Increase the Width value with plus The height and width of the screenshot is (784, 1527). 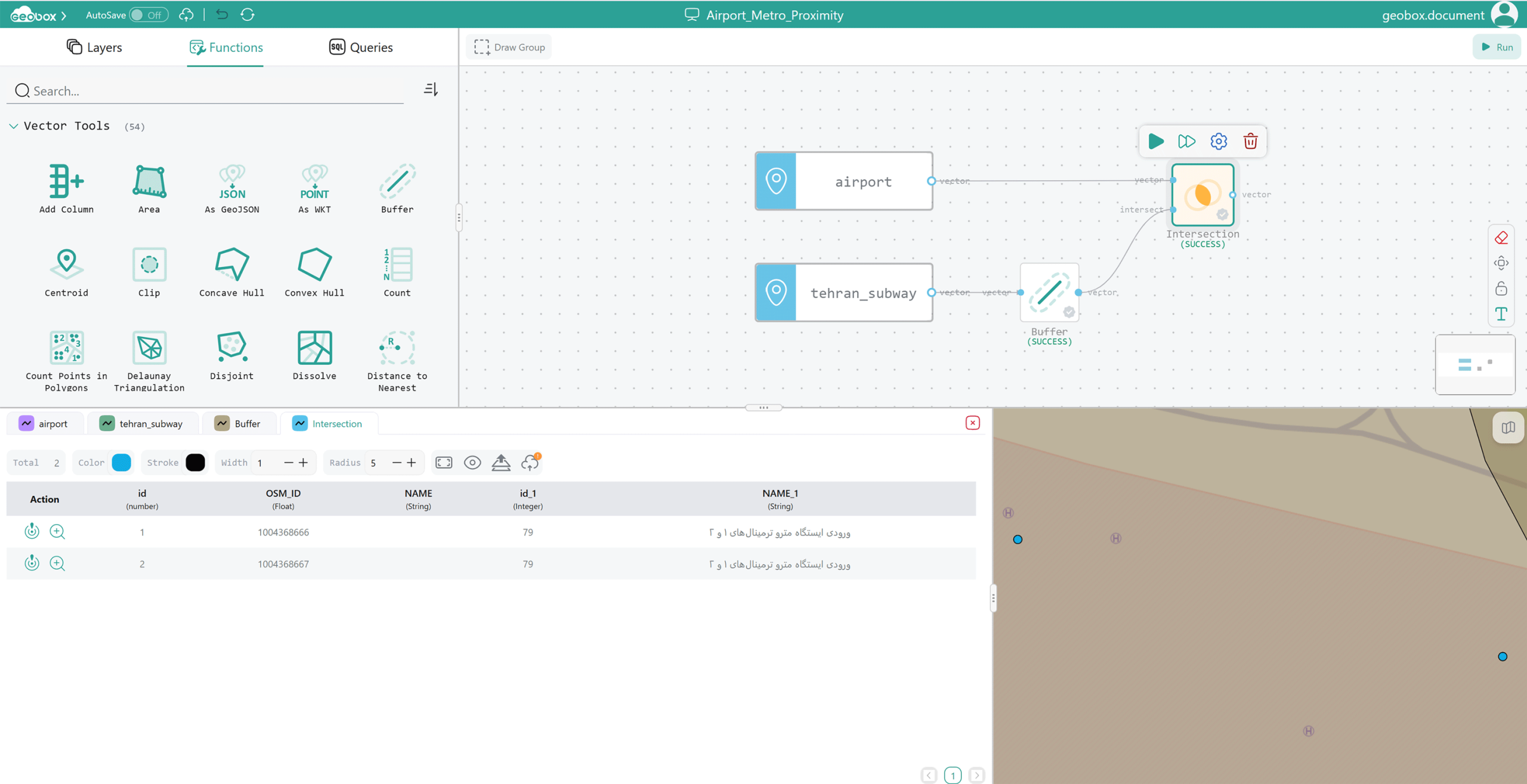[x=303, y=463]
